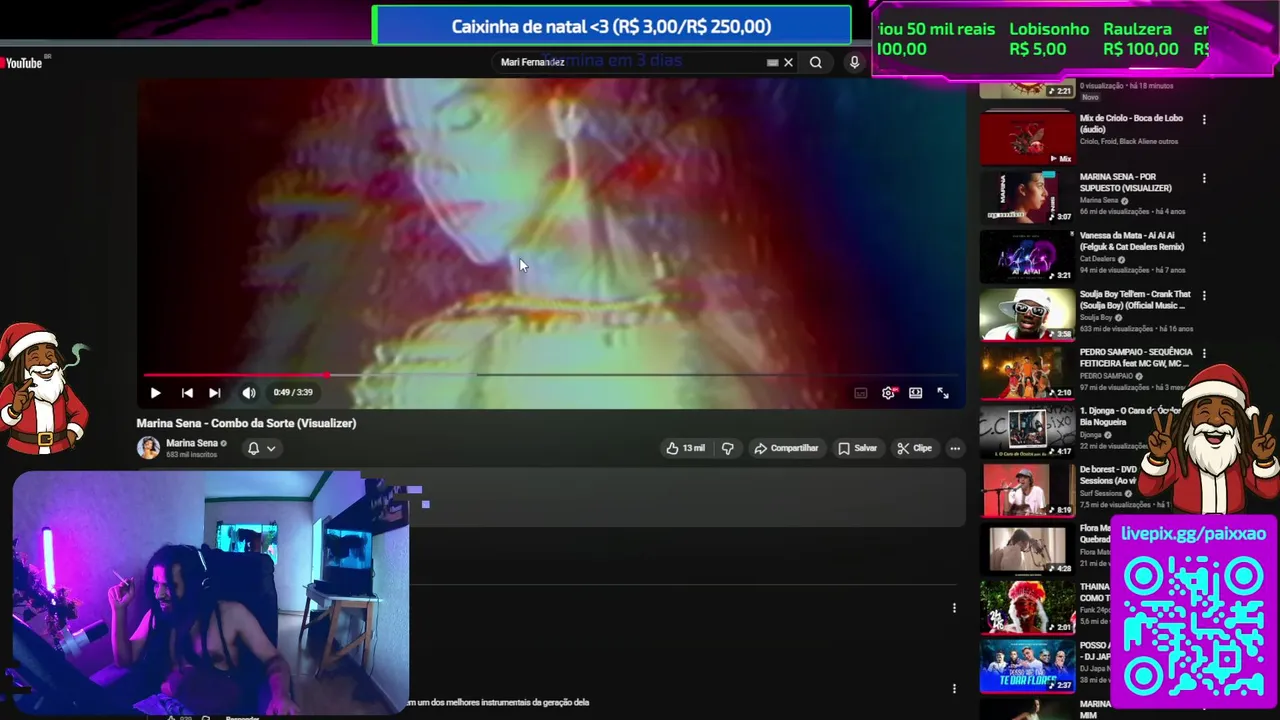Seek on the red video progress bar
1280x720 pixels.
[551, 375]
